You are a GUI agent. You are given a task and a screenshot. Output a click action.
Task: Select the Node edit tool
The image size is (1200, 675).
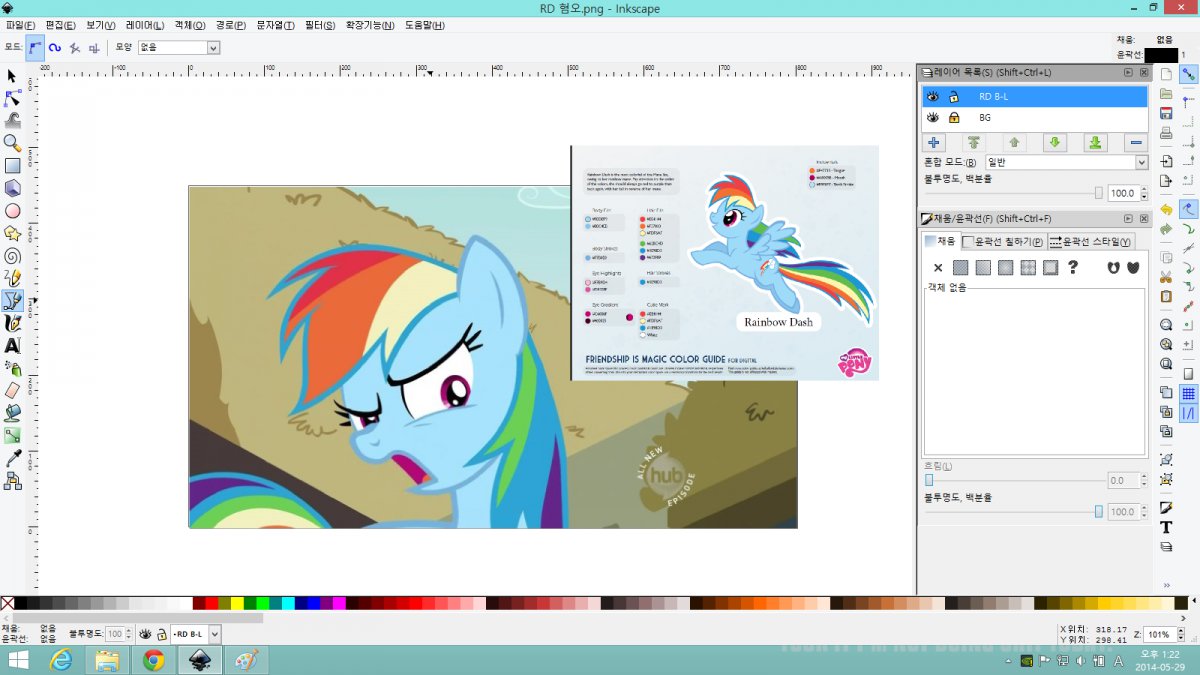[12, 98]
